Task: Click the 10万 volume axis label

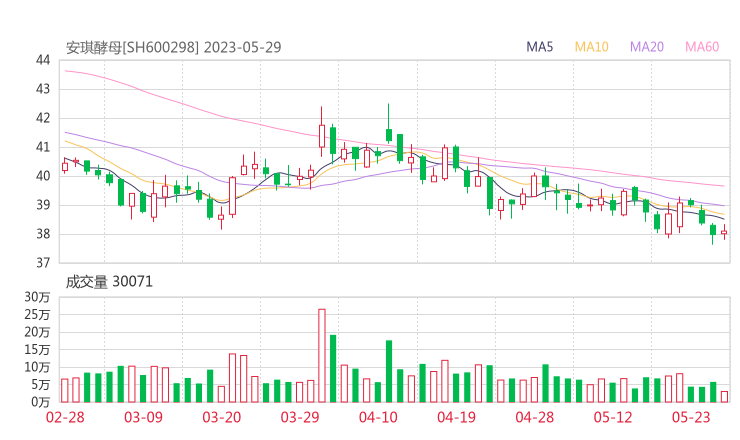Action: coord(37,367)
